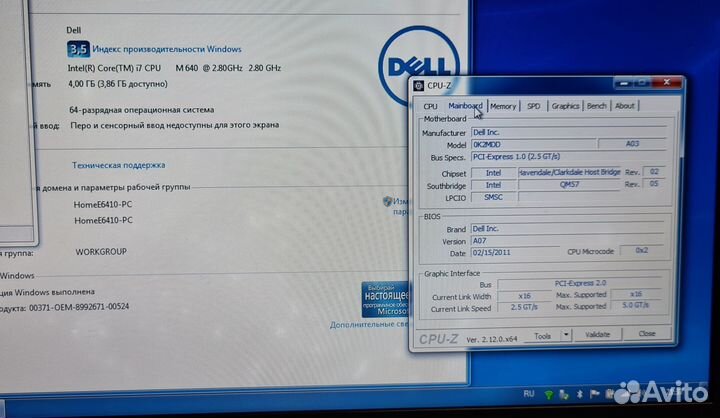
Task: Click the Current Link Width x16 value
Action: [x=524, y=296]
